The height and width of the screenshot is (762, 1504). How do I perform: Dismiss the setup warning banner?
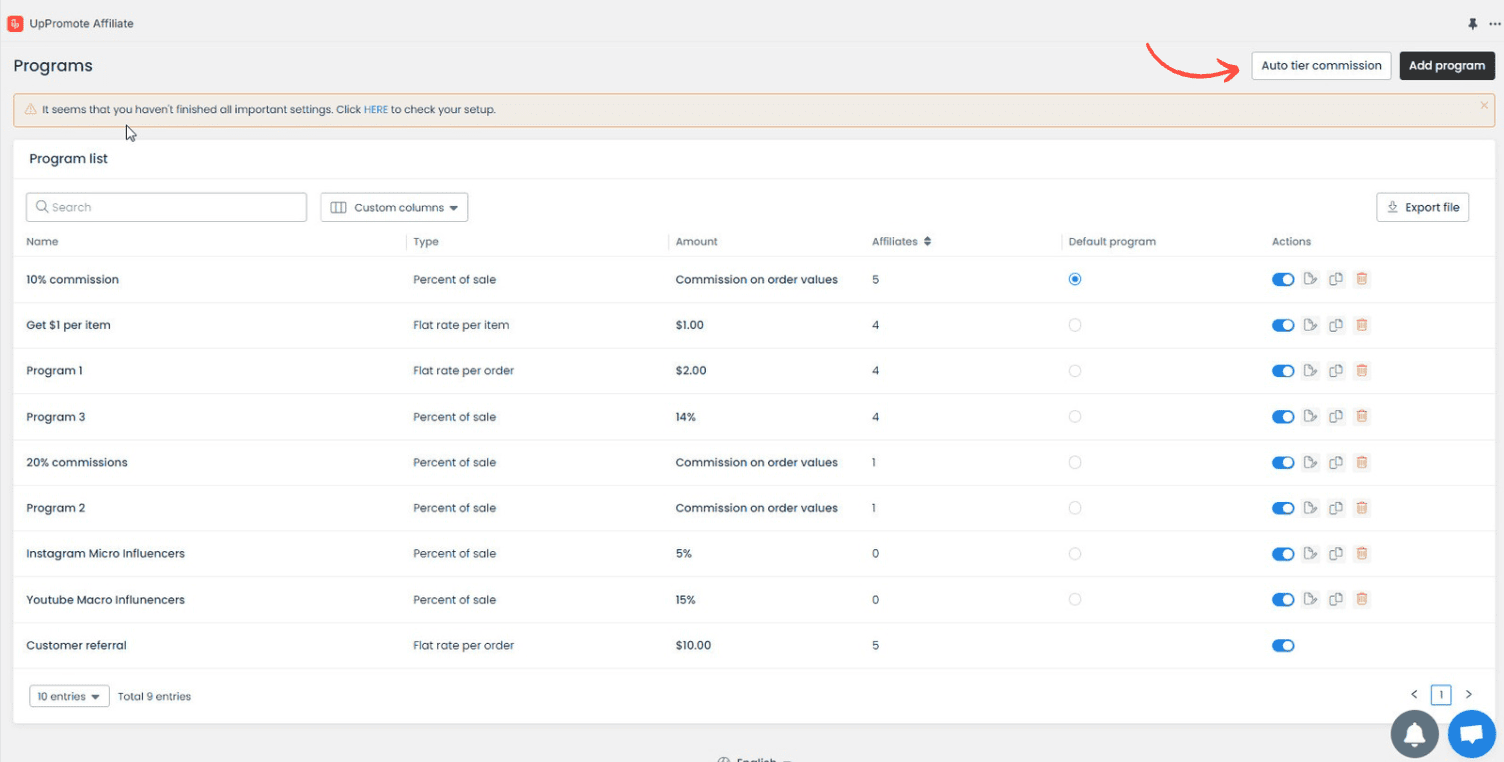pos(1484,104)
